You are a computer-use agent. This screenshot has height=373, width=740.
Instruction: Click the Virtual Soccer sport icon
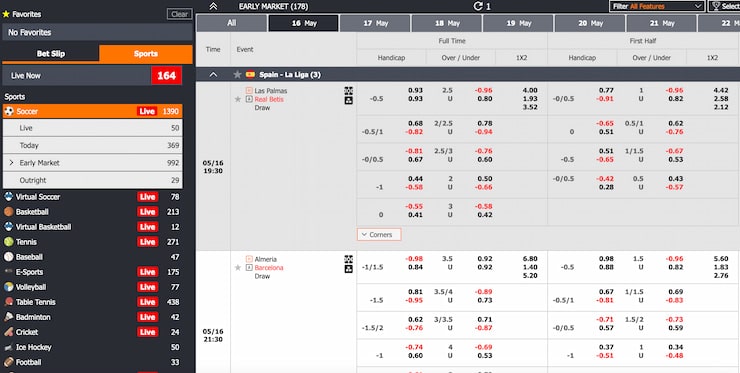point(8,197)
